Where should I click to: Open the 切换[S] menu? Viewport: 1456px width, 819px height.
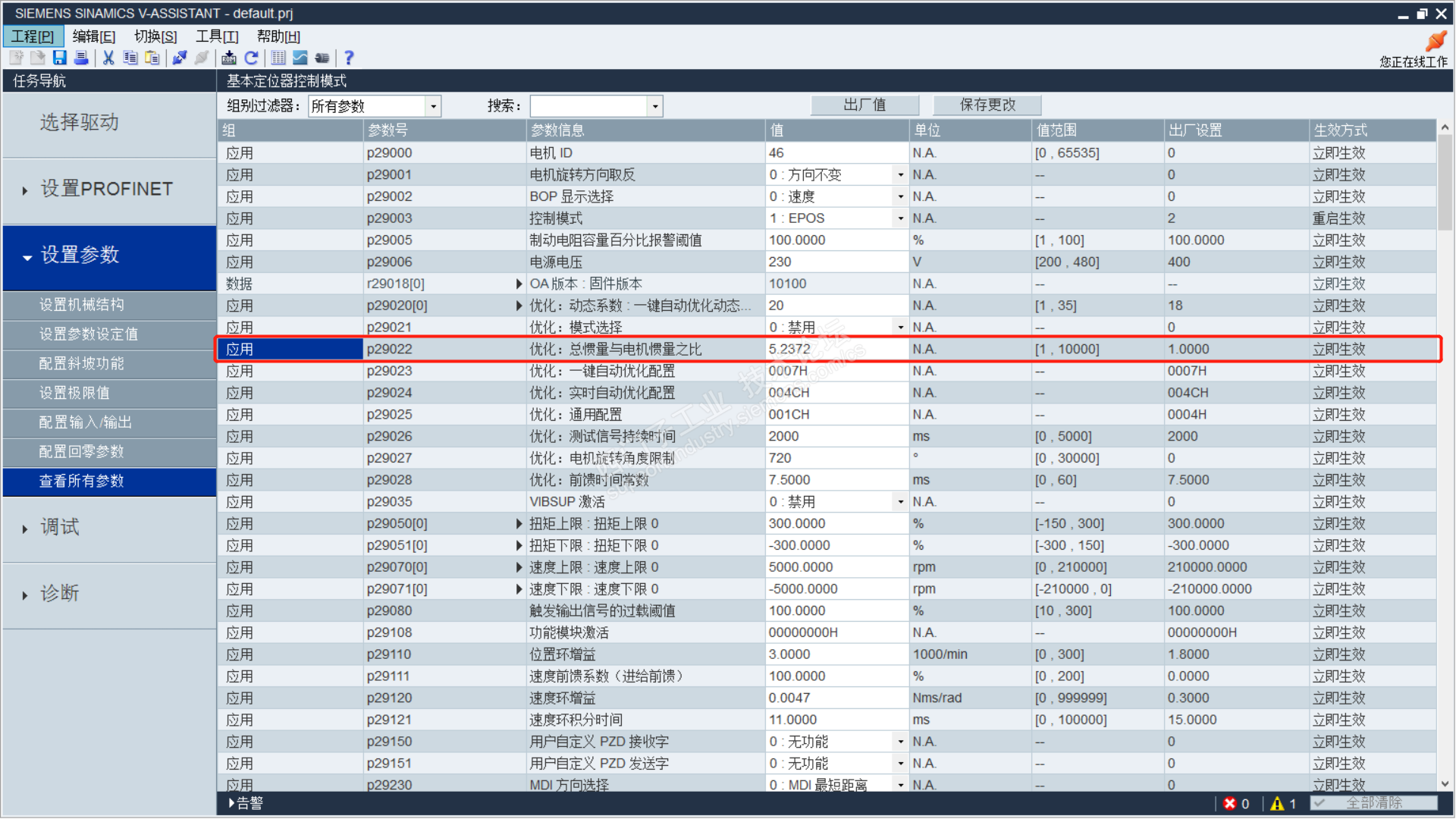[x=155, y=36]
